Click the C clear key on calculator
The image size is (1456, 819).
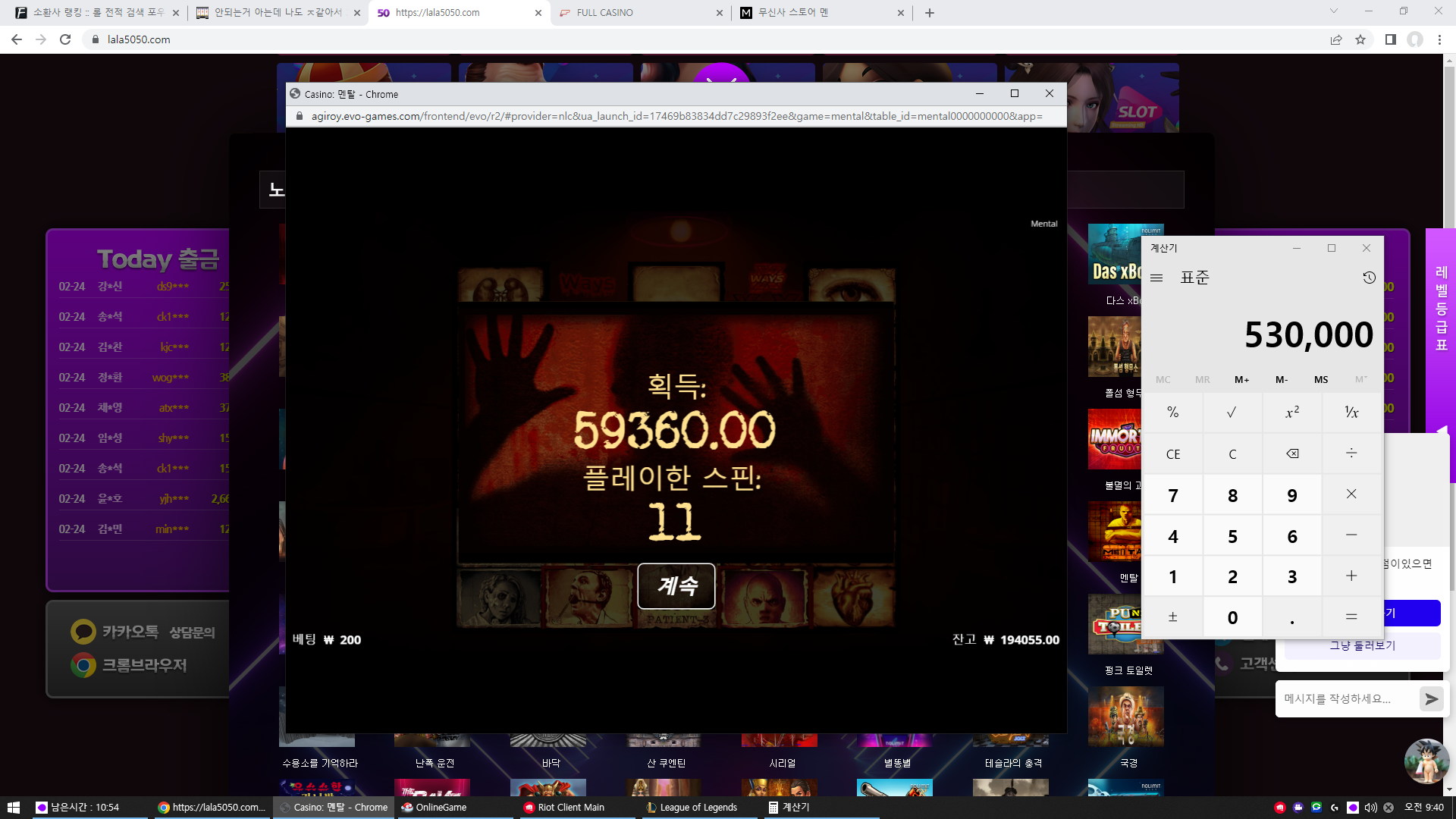tap(1232, 454)
